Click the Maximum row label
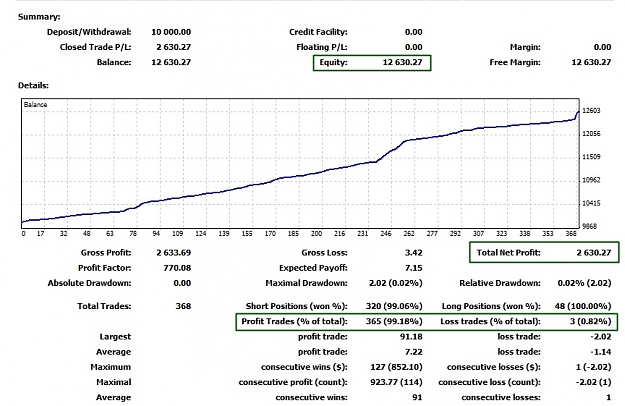Viewport: 625px width, 406px height. (x=110, y=367)
